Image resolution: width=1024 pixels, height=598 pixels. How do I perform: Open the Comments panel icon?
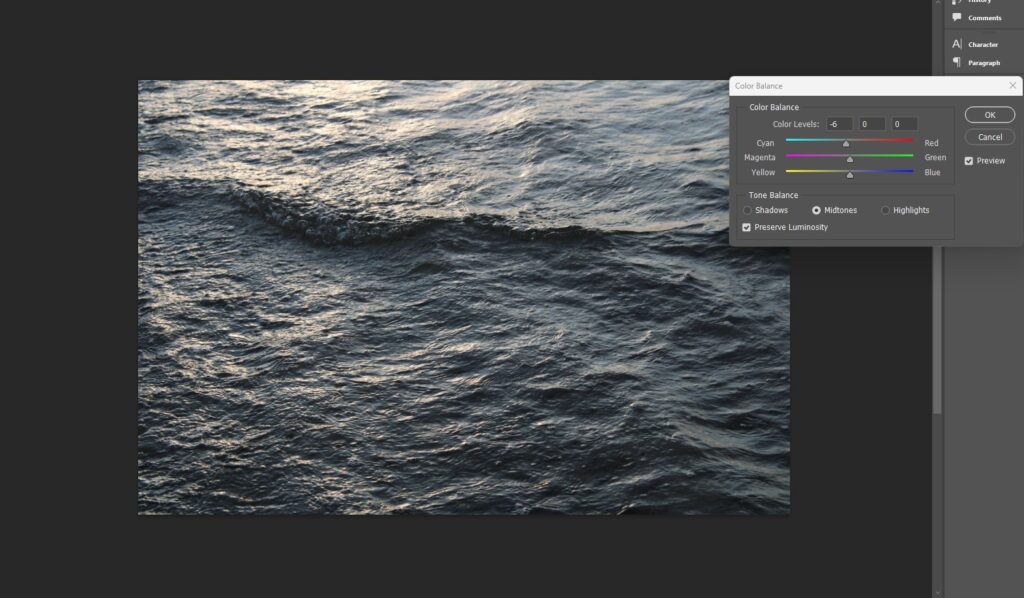pyautogui.click(x=957, y=18)
